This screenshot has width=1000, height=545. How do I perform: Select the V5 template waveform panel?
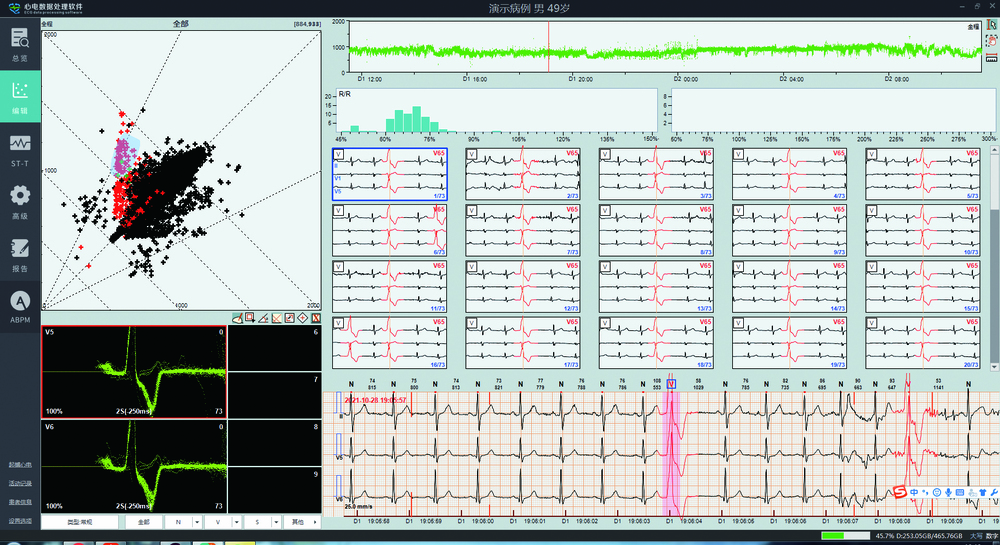coord(134,371)
